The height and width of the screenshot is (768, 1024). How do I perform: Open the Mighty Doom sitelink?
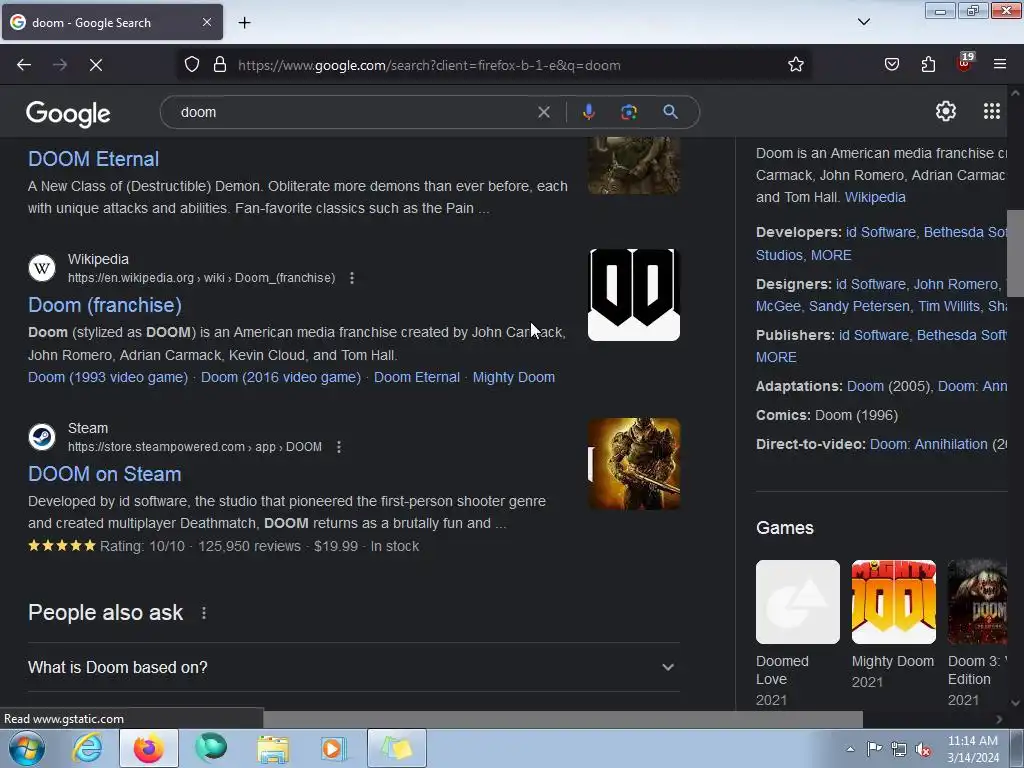[514, 377]
